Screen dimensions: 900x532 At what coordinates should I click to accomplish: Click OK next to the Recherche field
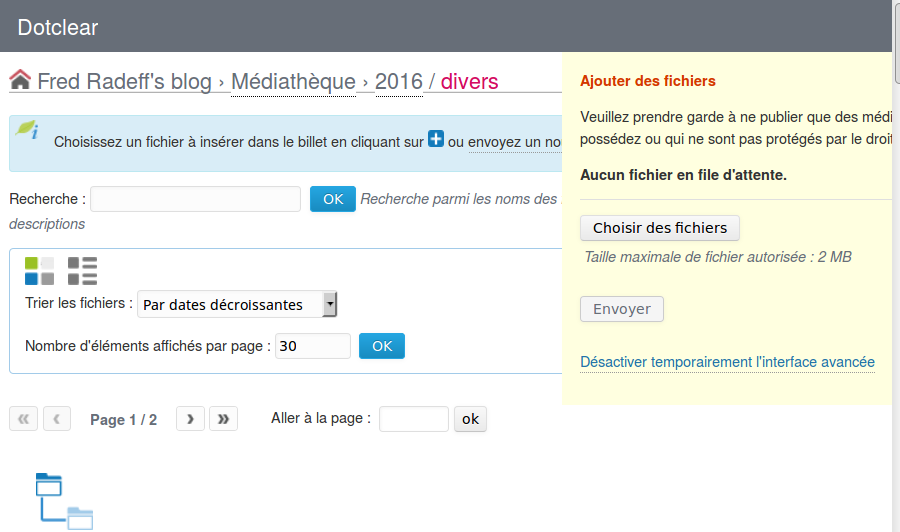tap(333, 199)
